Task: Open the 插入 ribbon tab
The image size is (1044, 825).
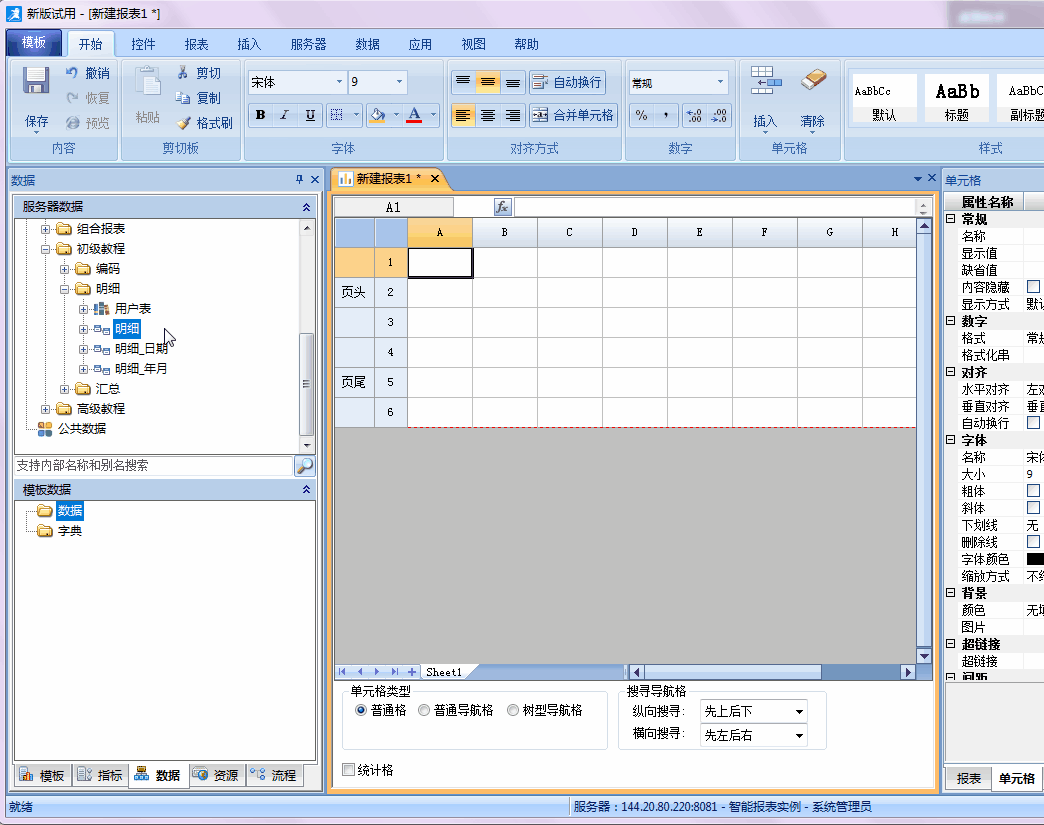Action: (x=249, y=44)
